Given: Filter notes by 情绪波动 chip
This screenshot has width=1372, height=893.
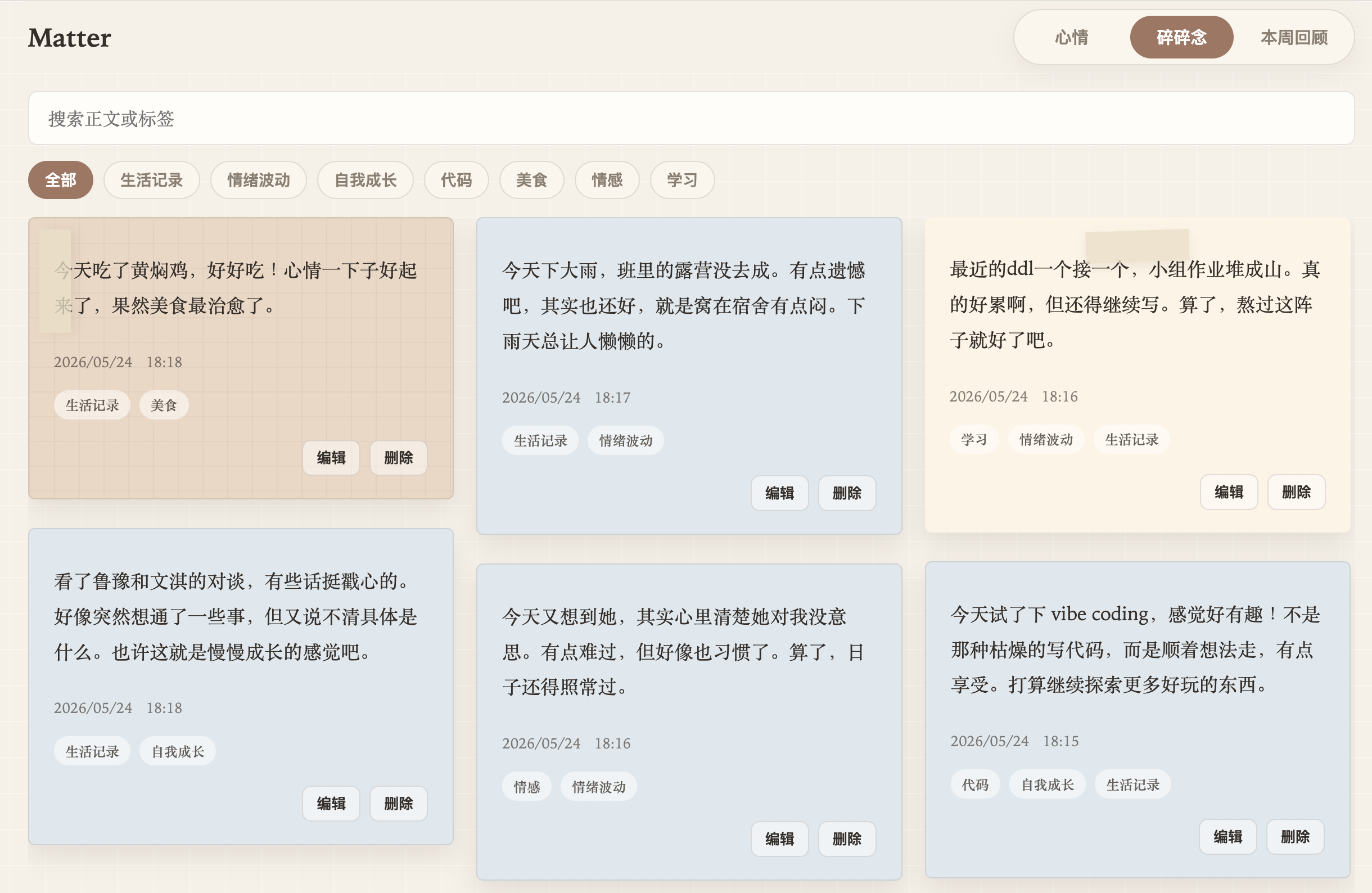Looking at the screenshot, I should (x=258, y=180).
